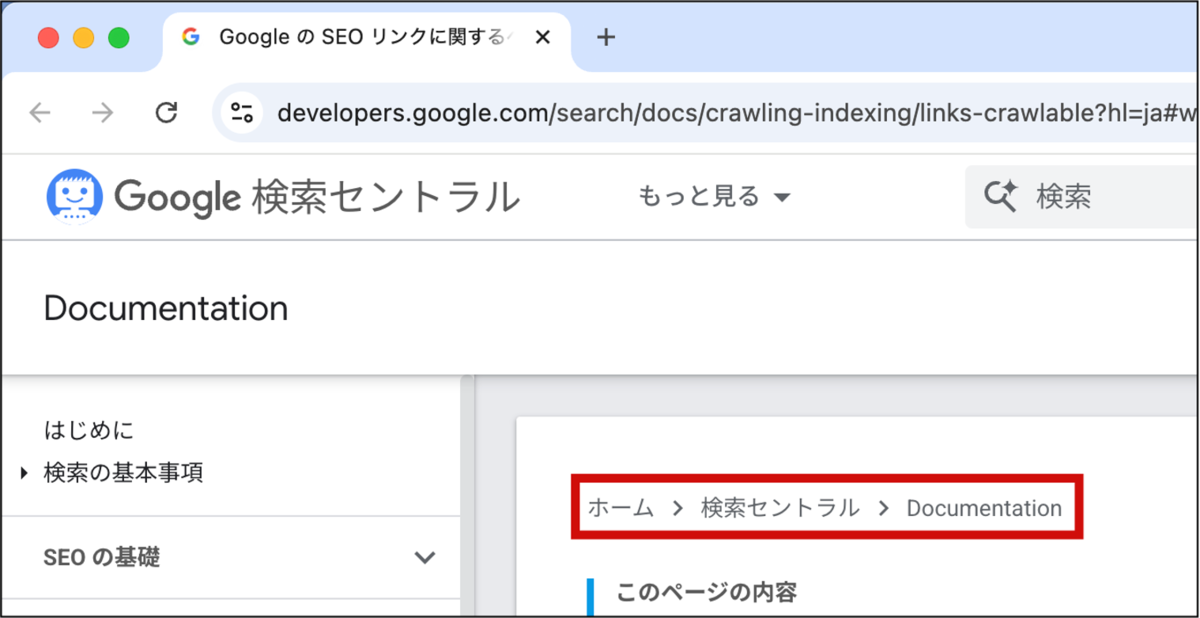Screen dimensions: 1200x618
Task: Open a new browser tab with plus icon
Action: click(x=606, y=37)
